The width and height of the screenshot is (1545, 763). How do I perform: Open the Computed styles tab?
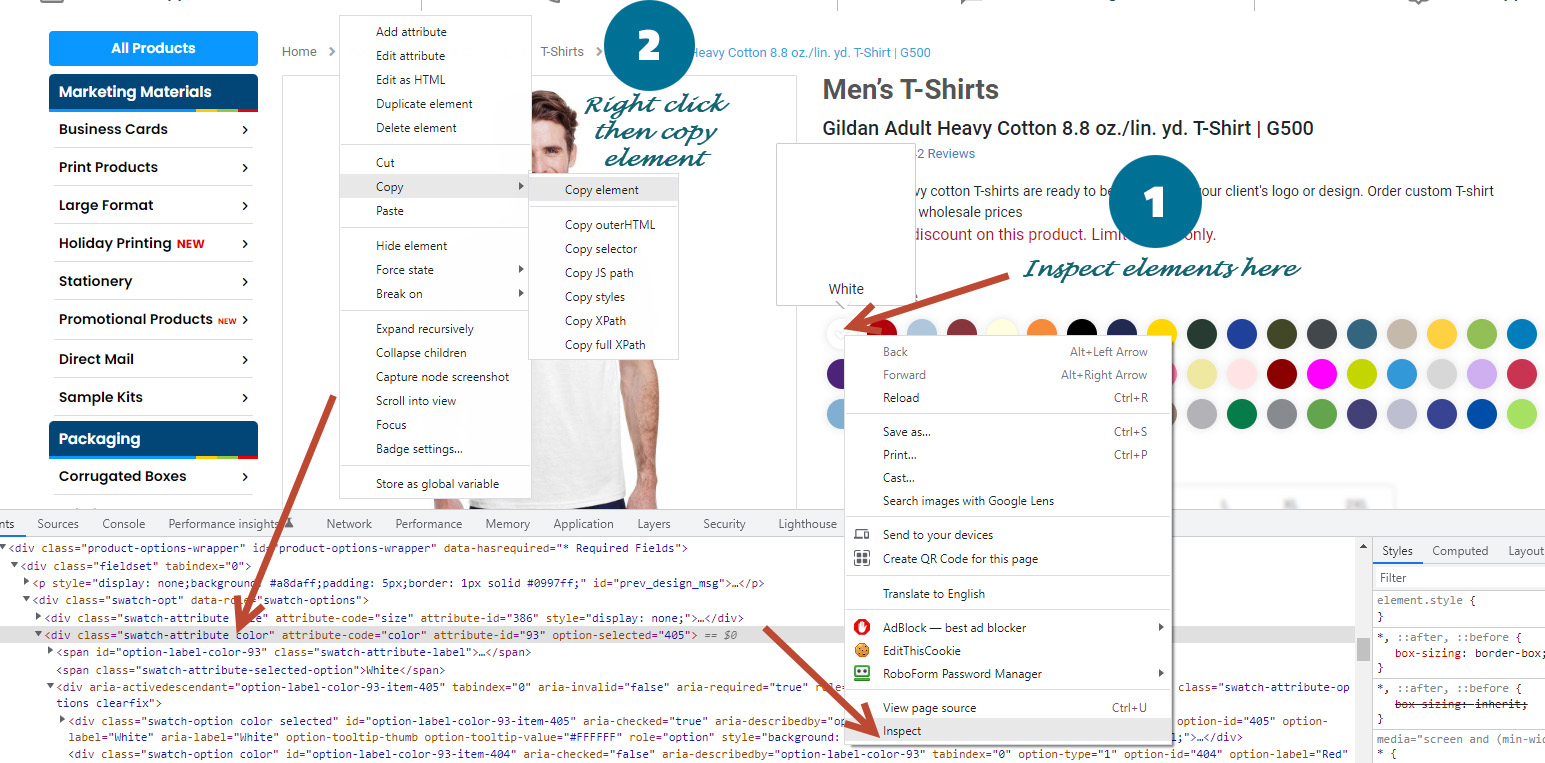(1460, 551)
